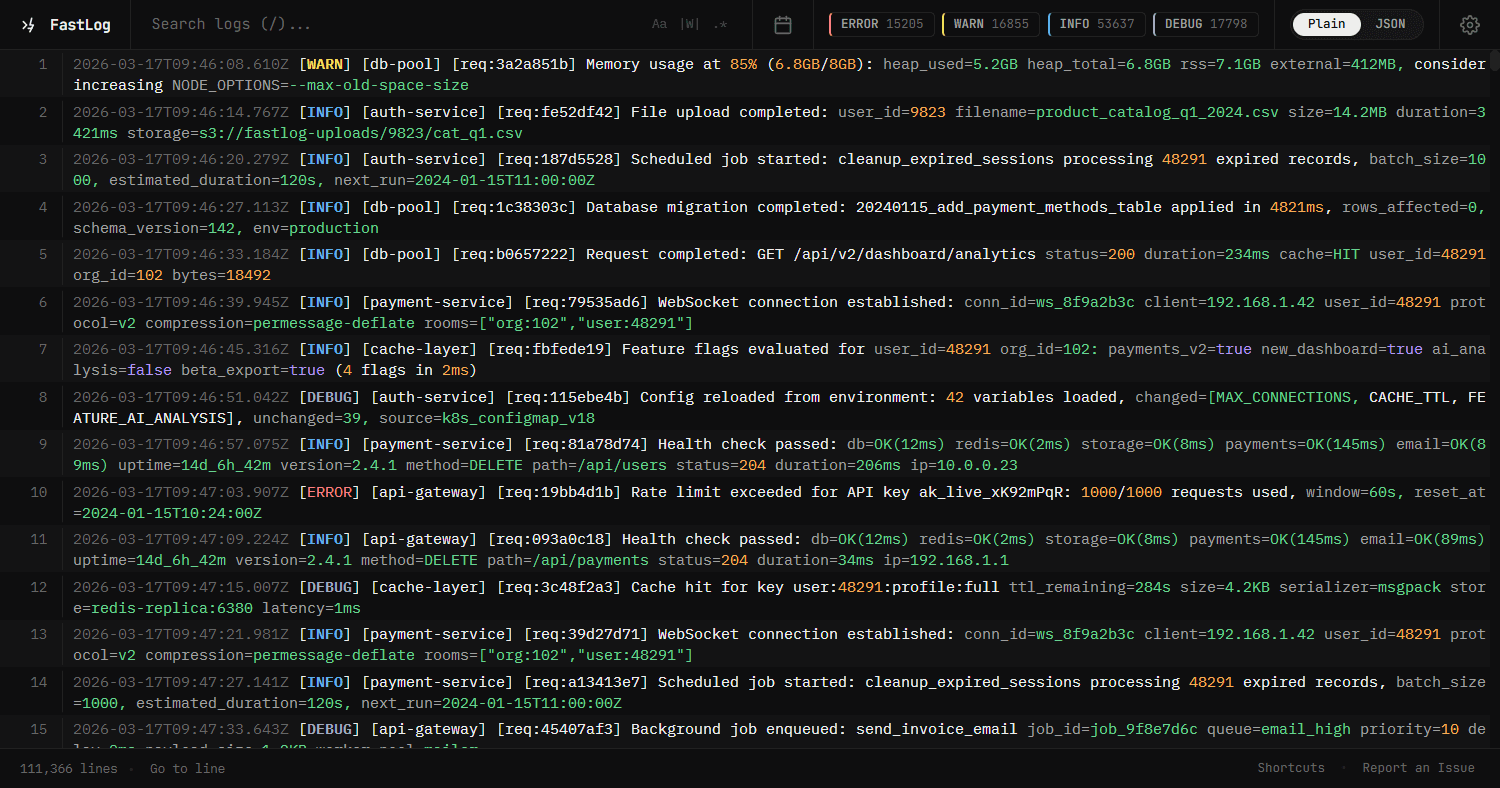Screen dimensions: 1500x788
Task: Click the FastLog title text
Action: coord(80,25)
